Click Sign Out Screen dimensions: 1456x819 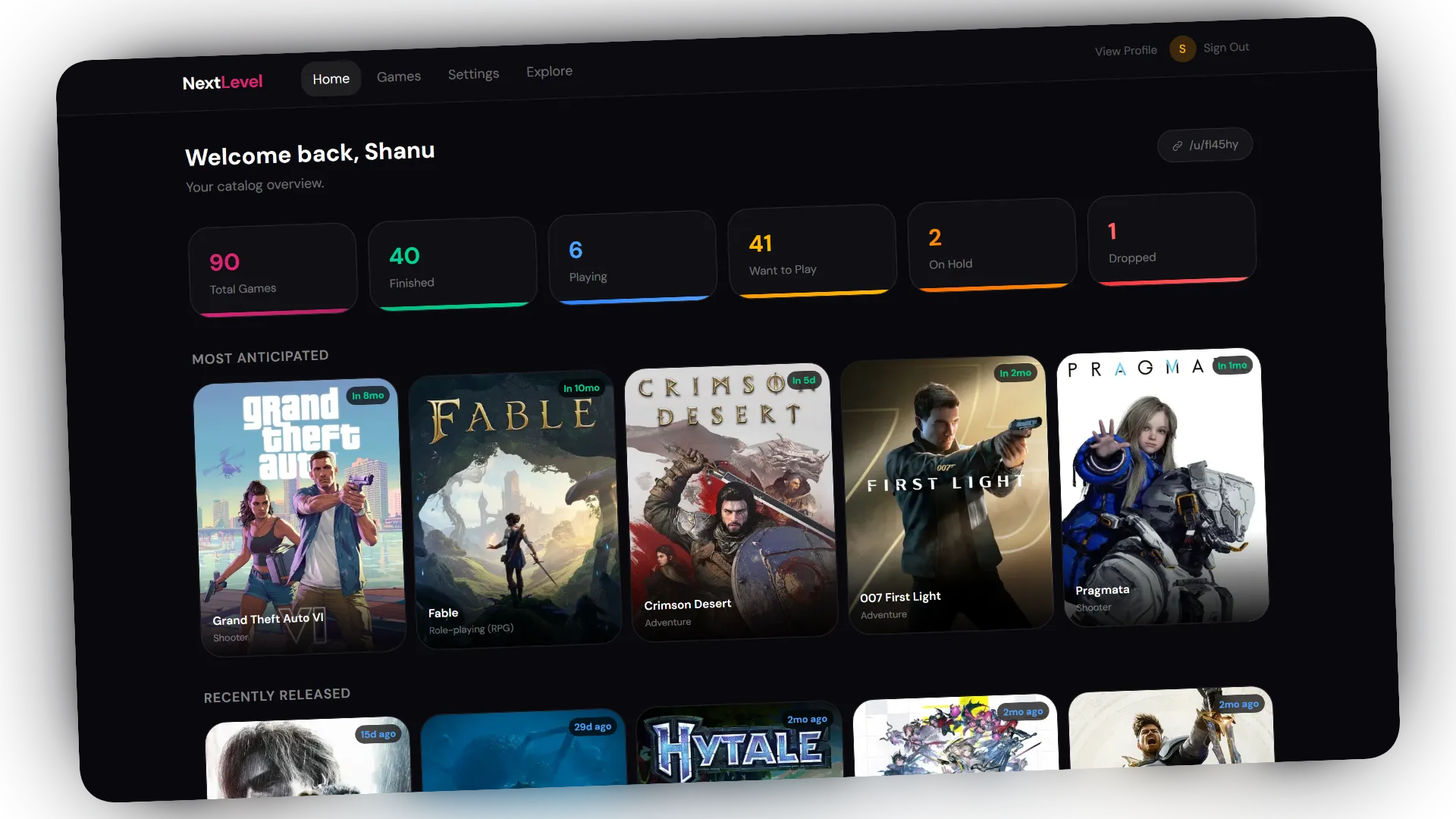click(1225, 47)
